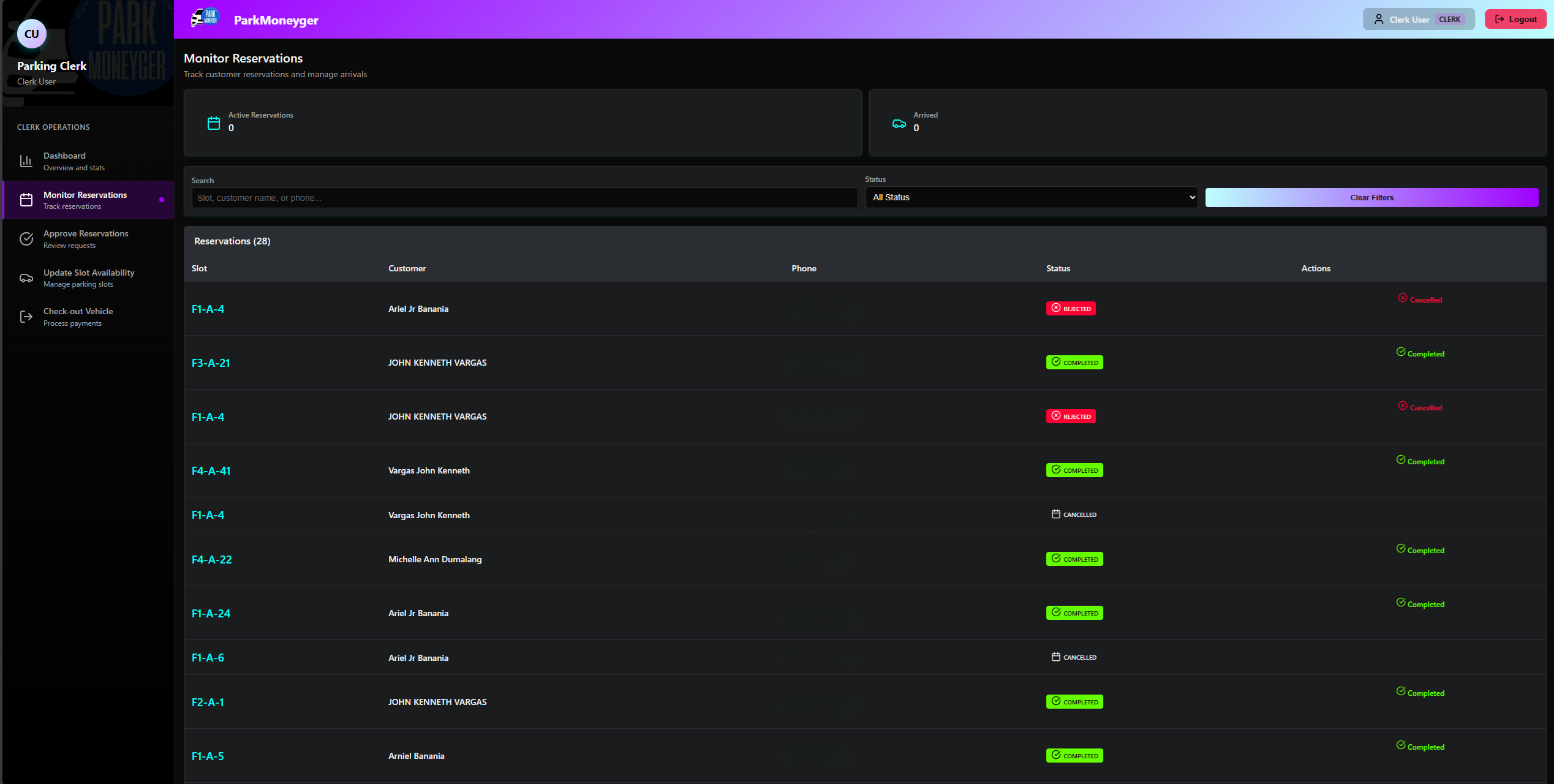Click slot F1-A-6
Screen dimensions: 1554x784
208,657
